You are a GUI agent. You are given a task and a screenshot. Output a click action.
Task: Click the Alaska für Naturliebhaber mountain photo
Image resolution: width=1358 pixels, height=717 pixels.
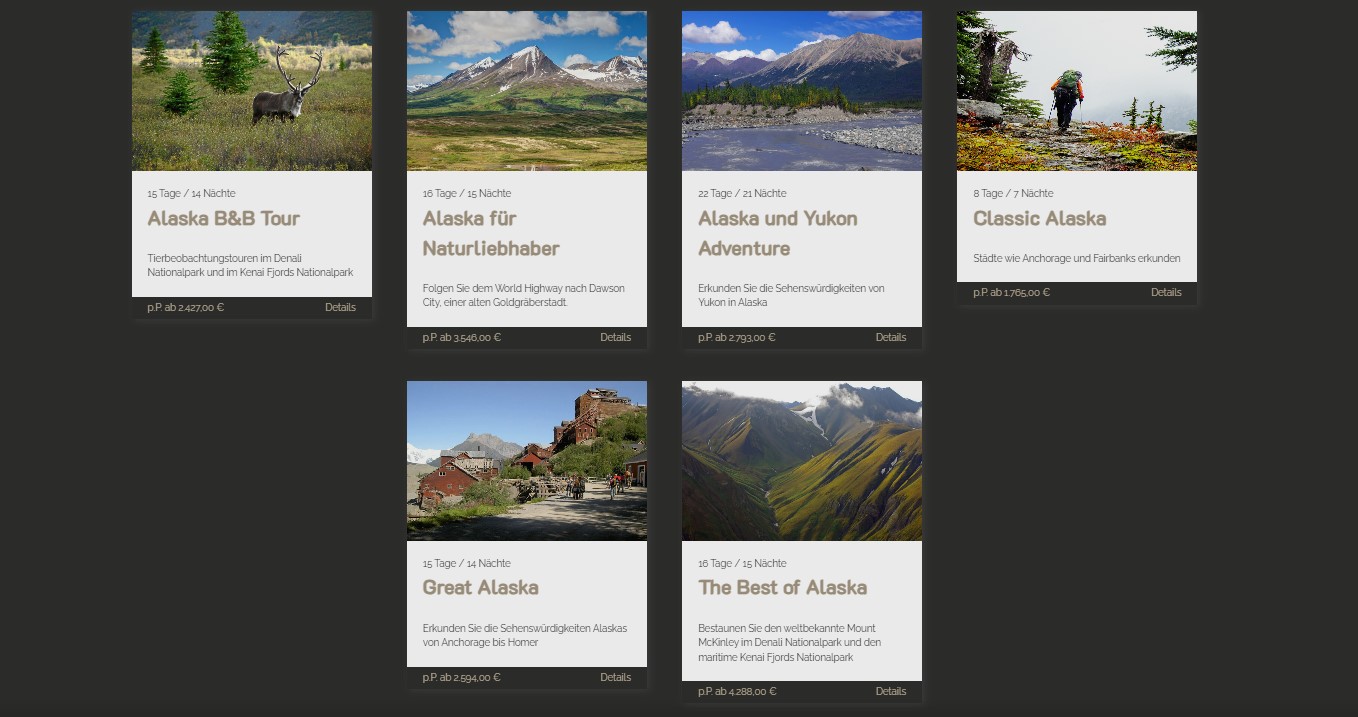tap(527, 91)
